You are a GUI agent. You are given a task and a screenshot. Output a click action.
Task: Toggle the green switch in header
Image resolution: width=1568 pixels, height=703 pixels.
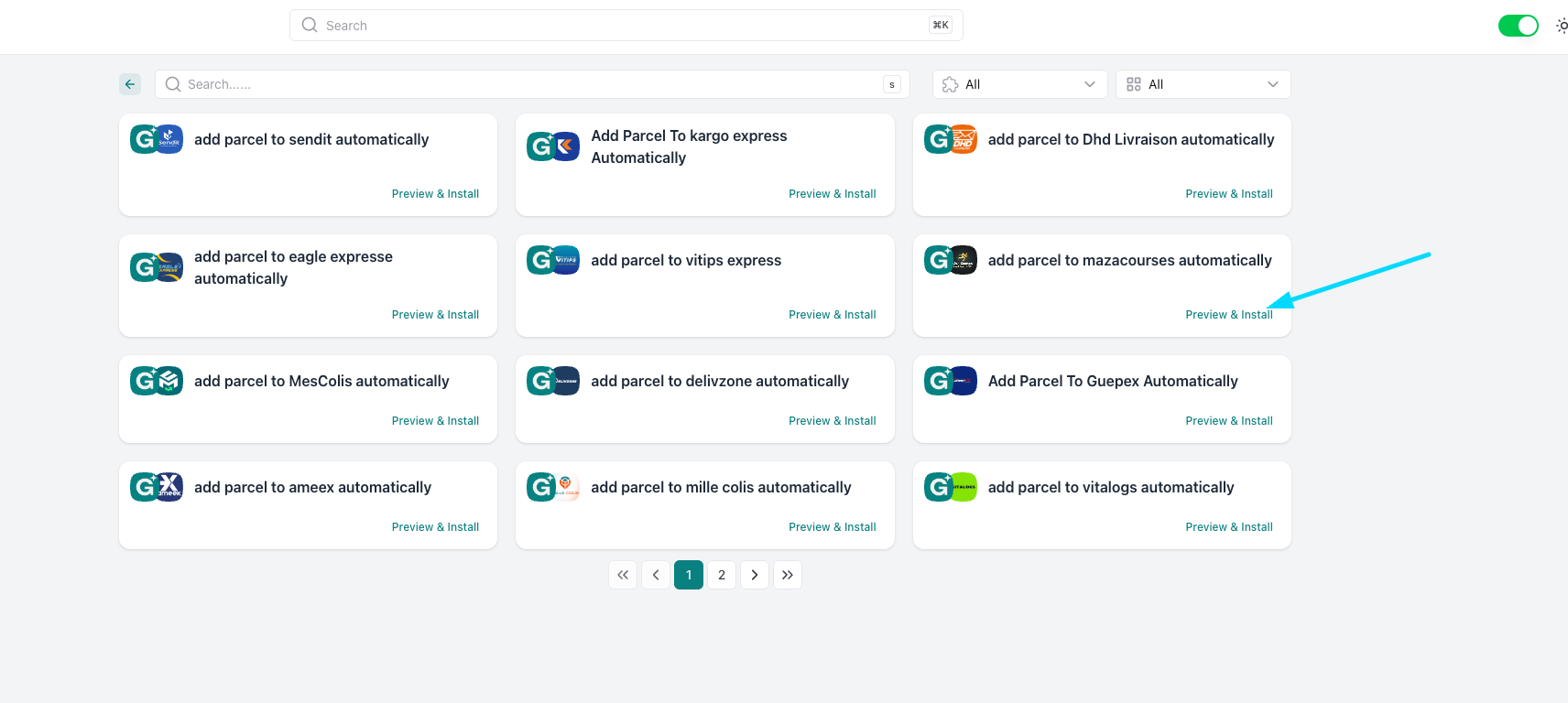pyautogui.click(x=1518, y=26)
